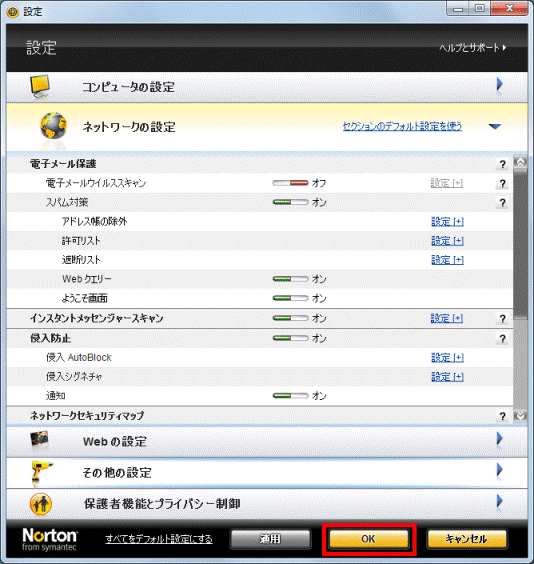
Task: Click the 電子メール保護 heading text
Action: pos(63,164)
